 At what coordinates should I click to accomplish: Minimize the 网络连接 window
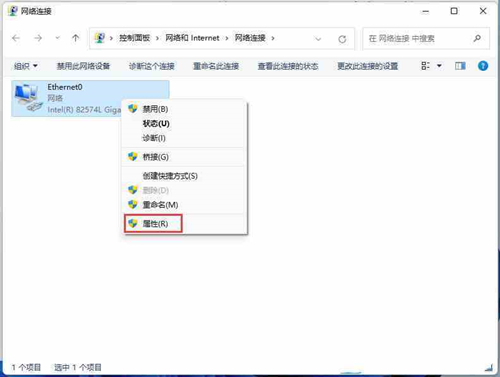click(x=425, y=11)
